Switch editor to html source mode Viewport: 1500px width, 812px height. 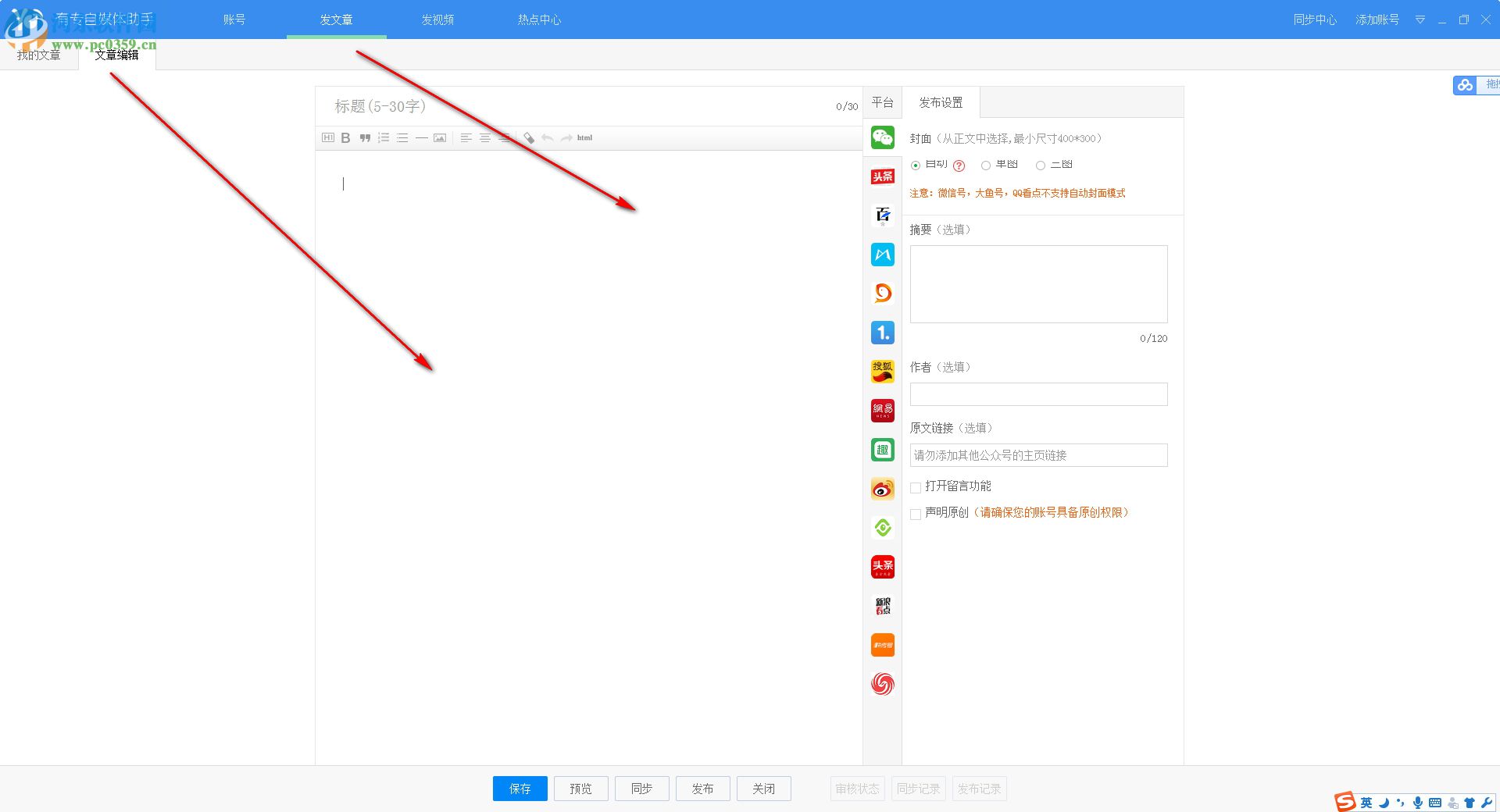pos(584,138)
